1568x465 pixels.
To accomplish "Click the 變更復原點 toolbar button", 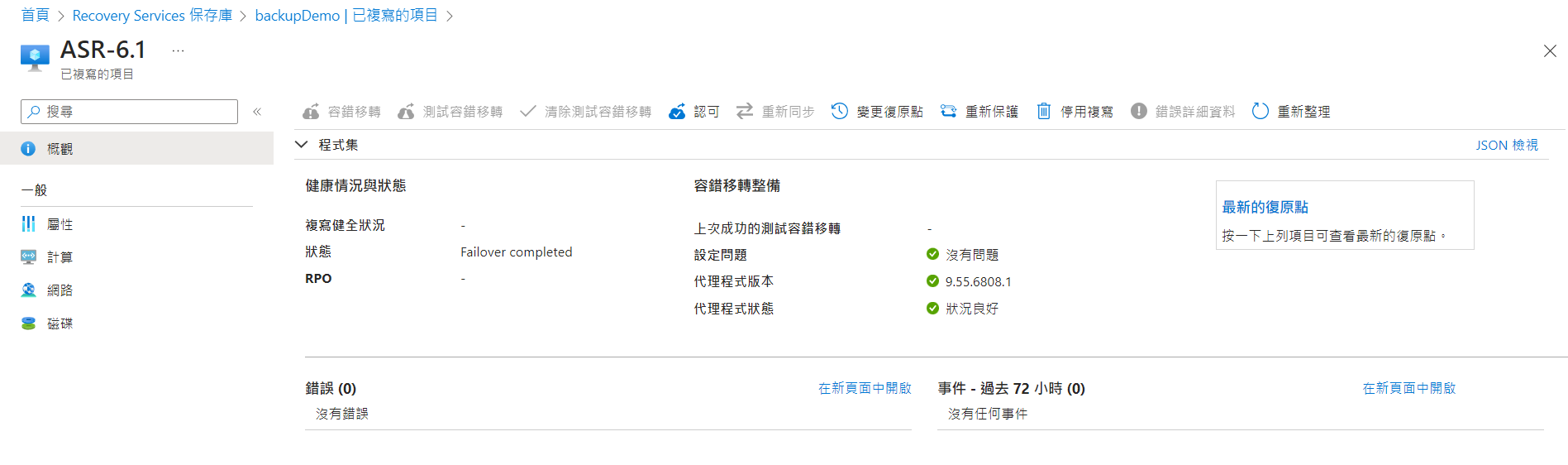I will point(877,111).
